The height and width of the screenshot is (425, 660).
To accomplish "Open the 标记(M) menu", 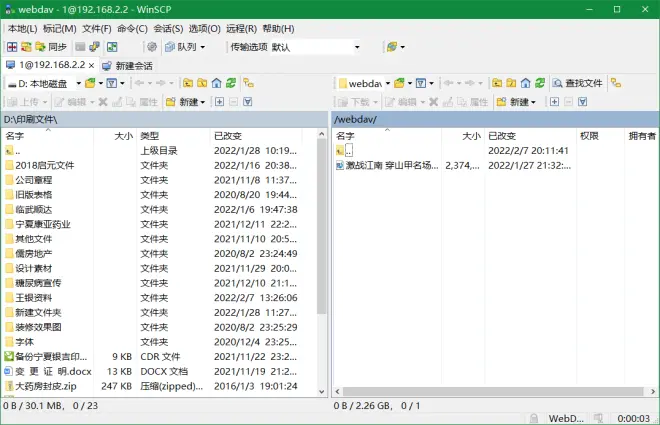I will pyautogui.click(x=59, y=29).
